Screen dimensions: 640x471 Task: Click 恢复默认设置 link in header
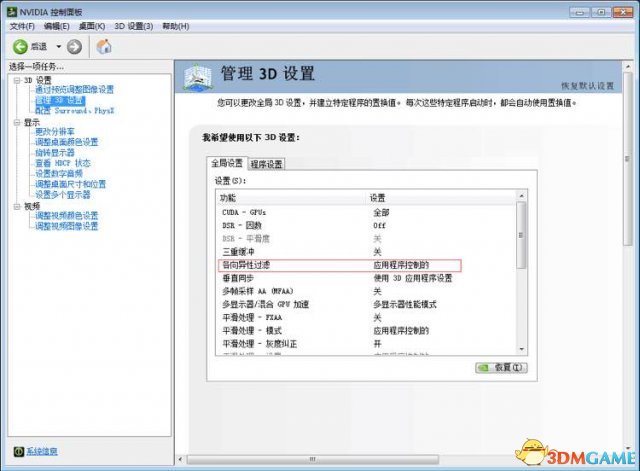(587, 86)
